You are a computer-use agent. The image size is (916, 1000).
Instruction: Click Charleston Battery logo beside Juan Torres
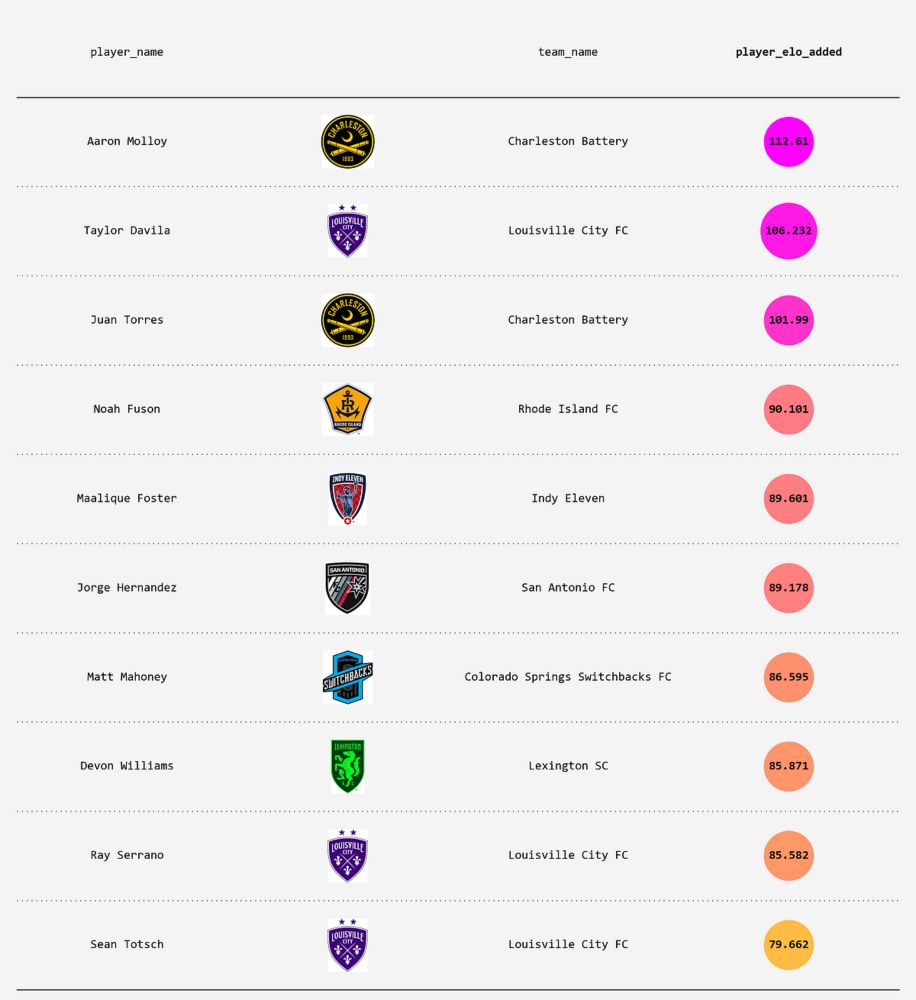[x=347, y=320]
